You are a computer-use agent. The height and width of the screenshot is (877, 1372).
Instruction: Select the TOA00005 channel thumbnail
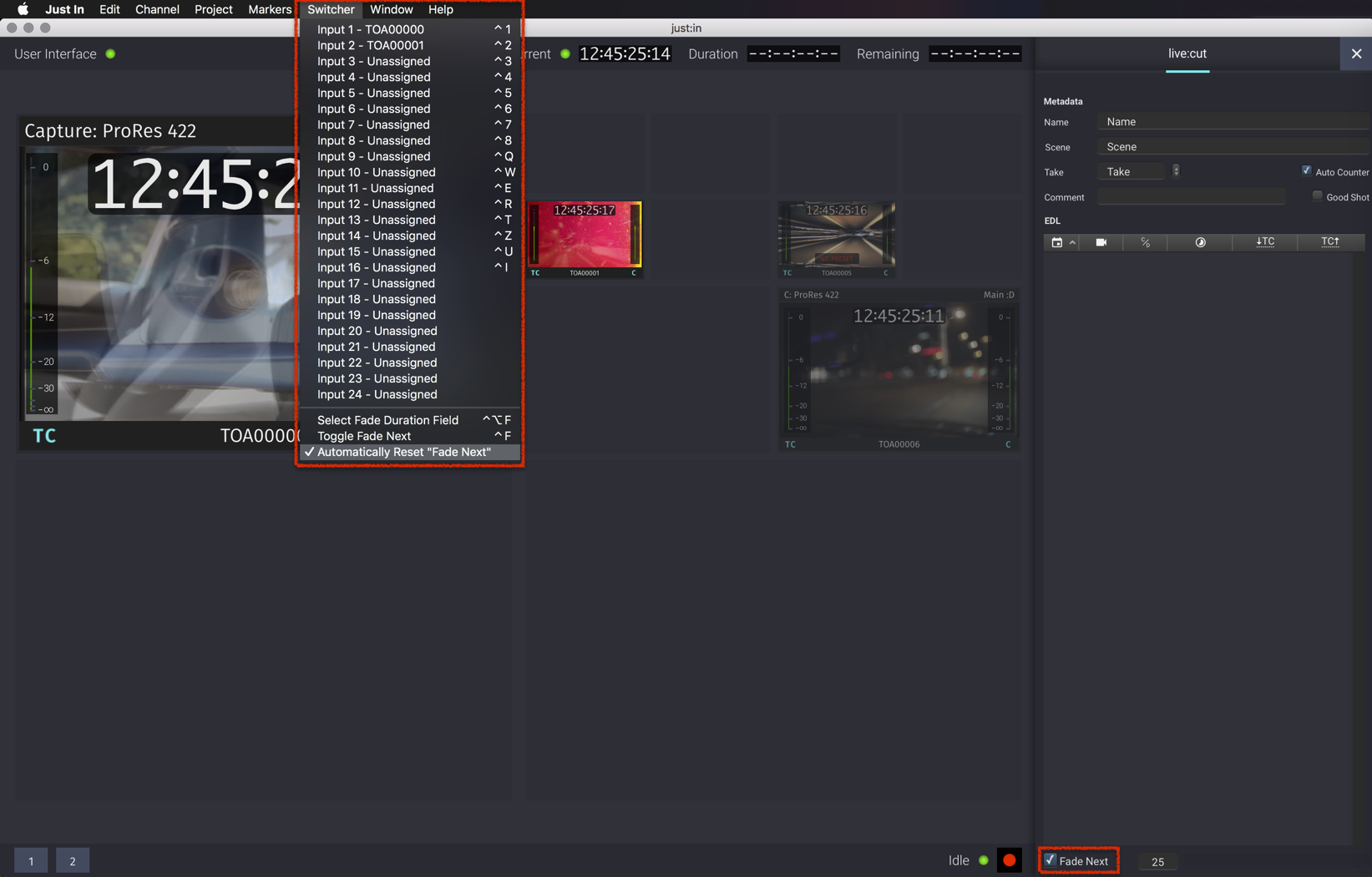836,240
